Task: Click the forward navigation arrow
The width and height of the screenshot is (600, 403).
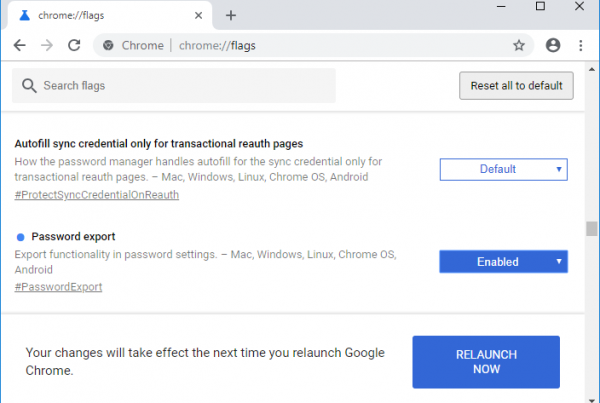Action: [47, 46]
